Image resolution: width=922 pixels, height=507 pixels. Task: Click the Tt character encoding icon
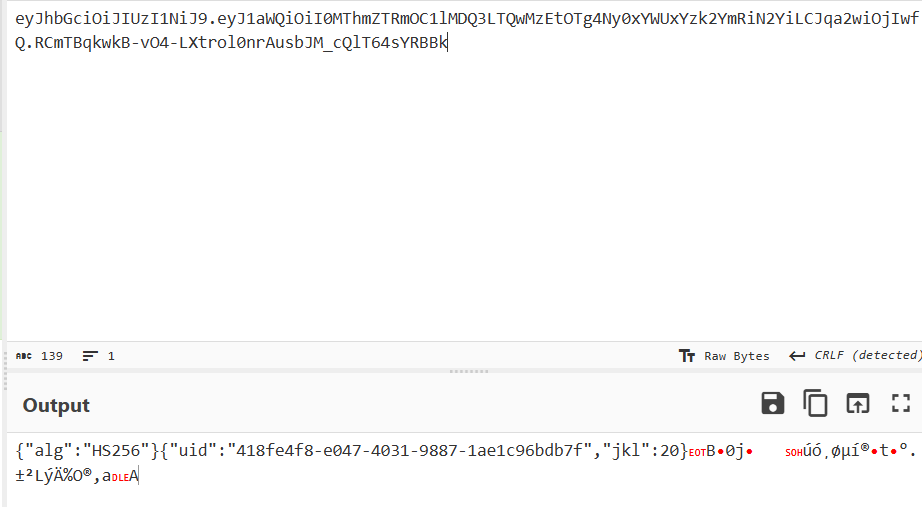click(686, 356)
